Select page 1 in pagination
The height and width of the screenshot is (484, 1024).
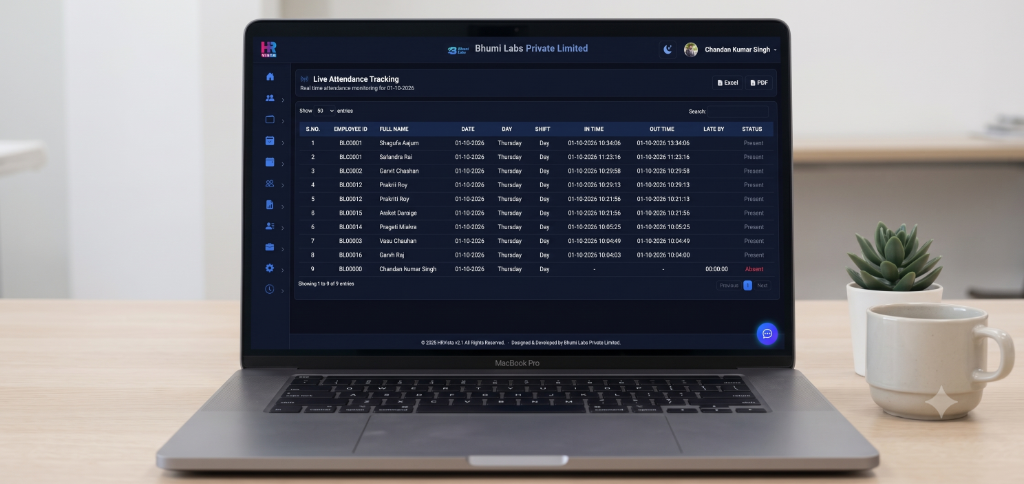point(748,285)
